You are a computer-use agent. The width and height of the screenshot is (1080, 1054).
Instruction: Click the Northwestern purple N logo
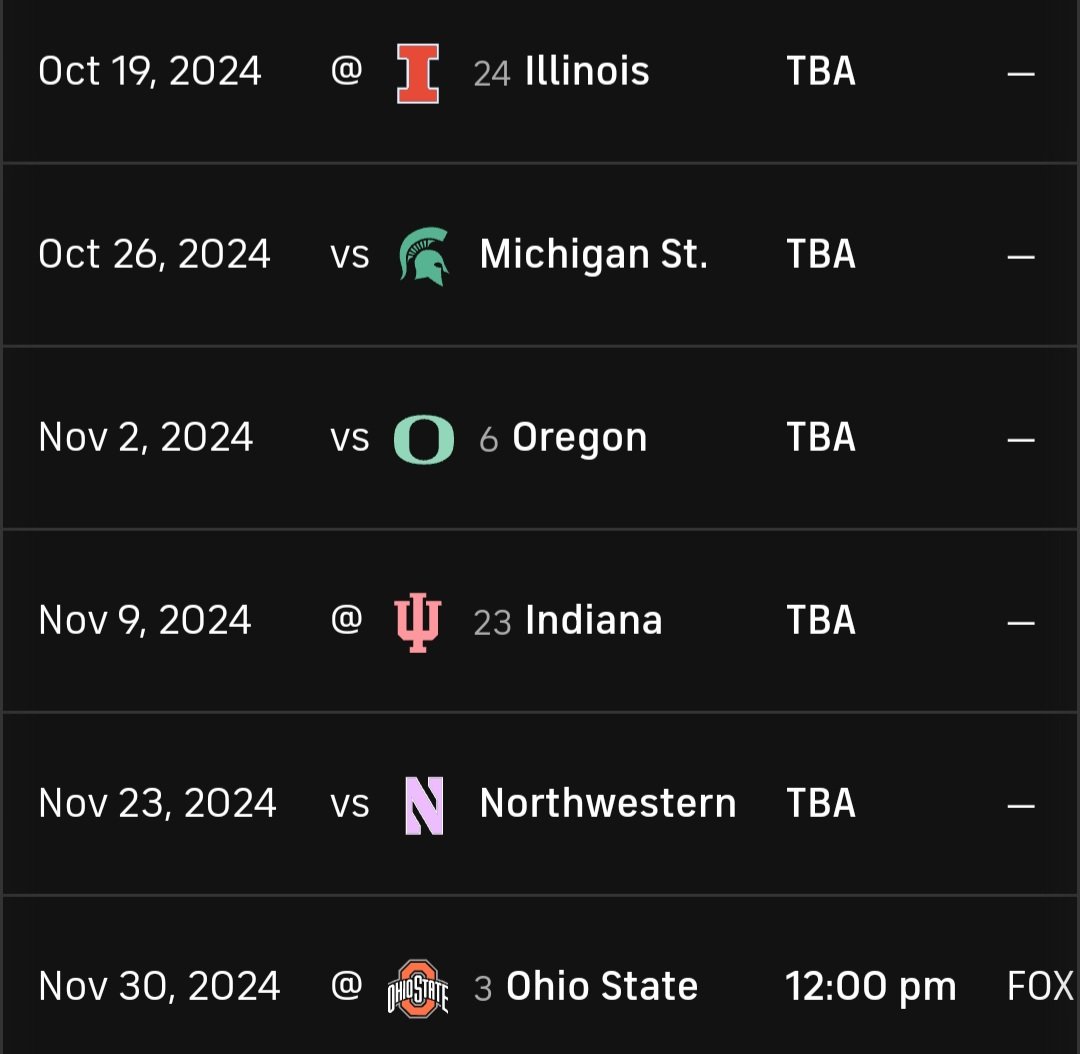pyautogui.click(x=424, y=805)
